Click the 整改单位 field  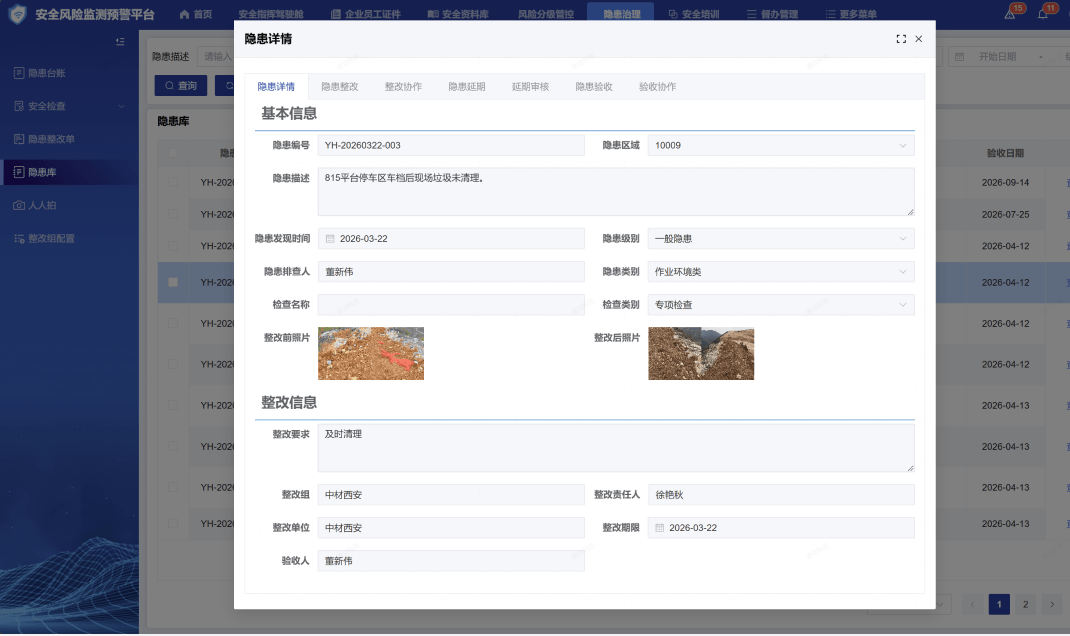451,527
